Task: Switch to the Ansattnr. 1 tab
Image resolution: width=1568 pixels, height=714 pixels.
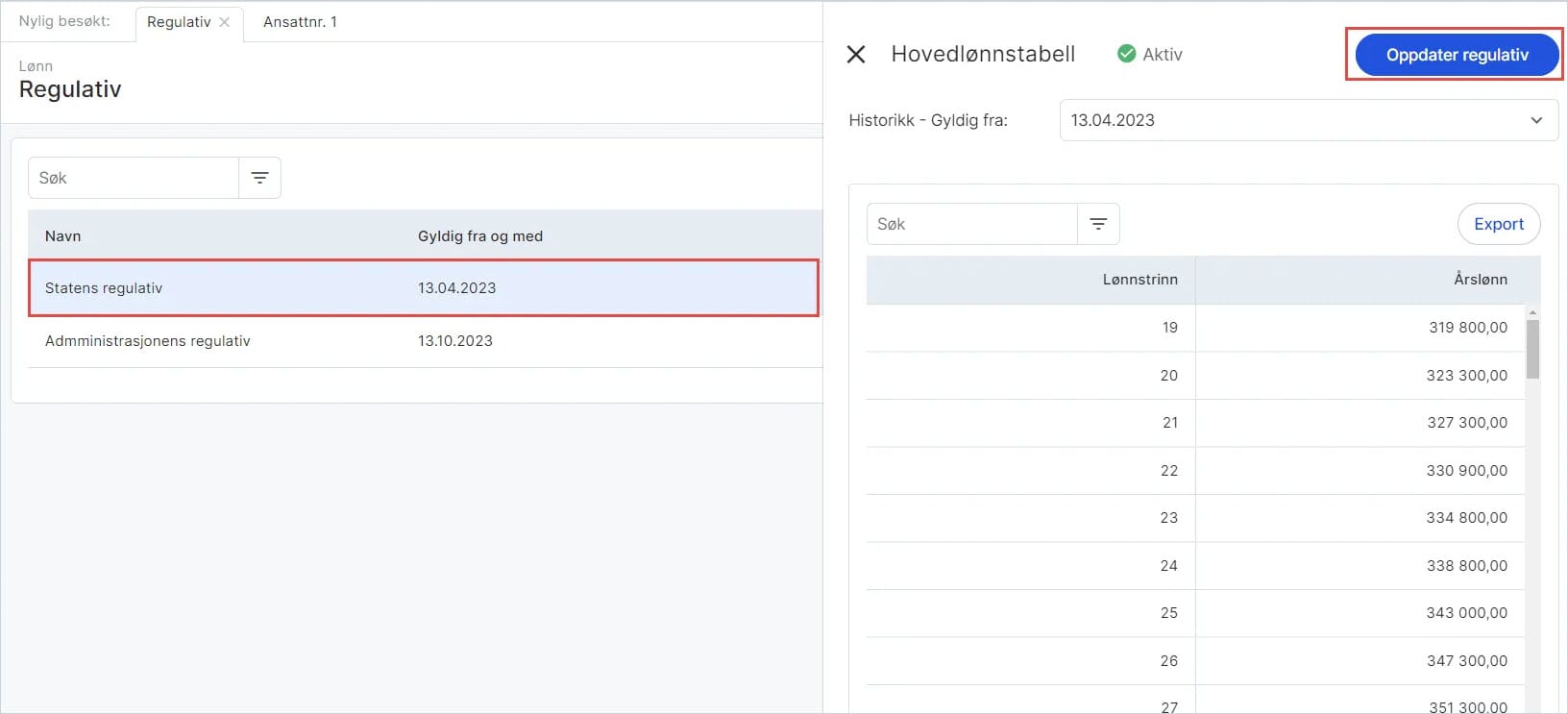Action: (300, 22)
